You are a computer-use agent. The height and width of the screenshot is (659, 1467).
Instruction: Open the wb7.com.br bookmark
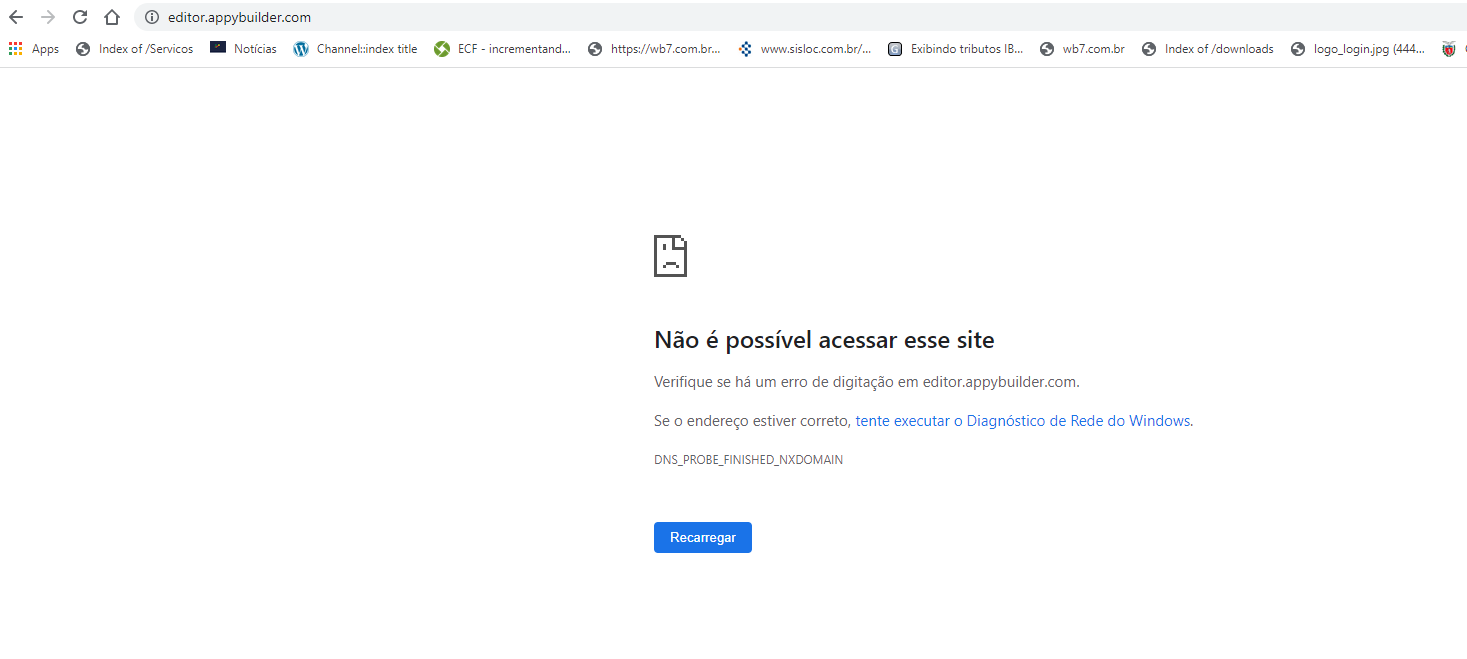(1083, 49)
